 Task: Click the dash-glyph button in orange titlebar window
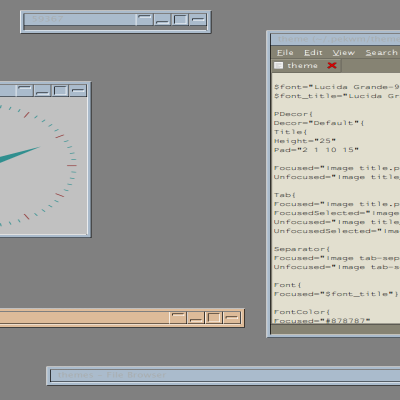(x=232, y=318)
